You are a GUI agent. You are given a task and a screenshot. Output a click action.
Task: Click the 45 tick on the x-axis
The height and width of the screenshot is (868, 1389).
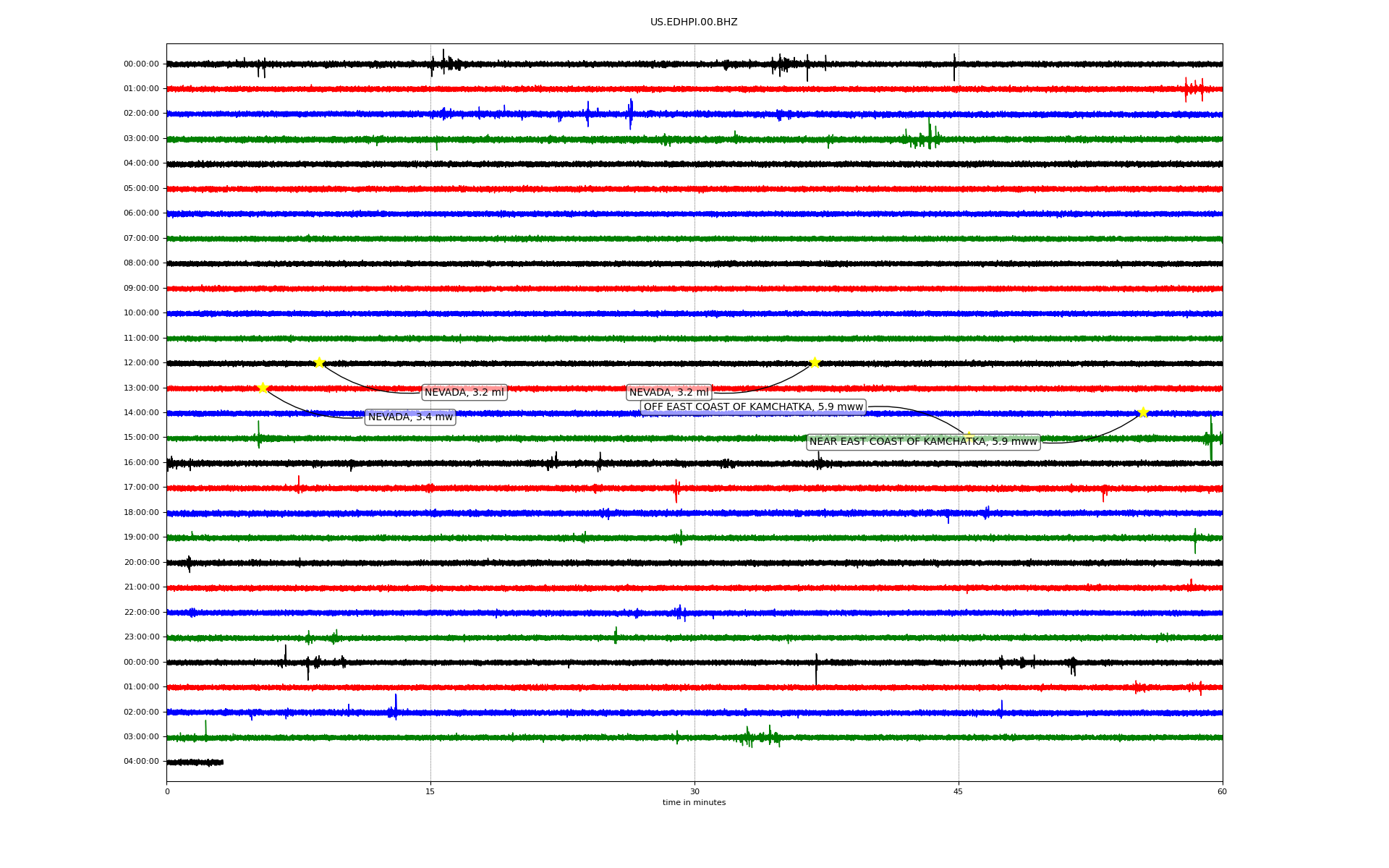tap(959, 791)
